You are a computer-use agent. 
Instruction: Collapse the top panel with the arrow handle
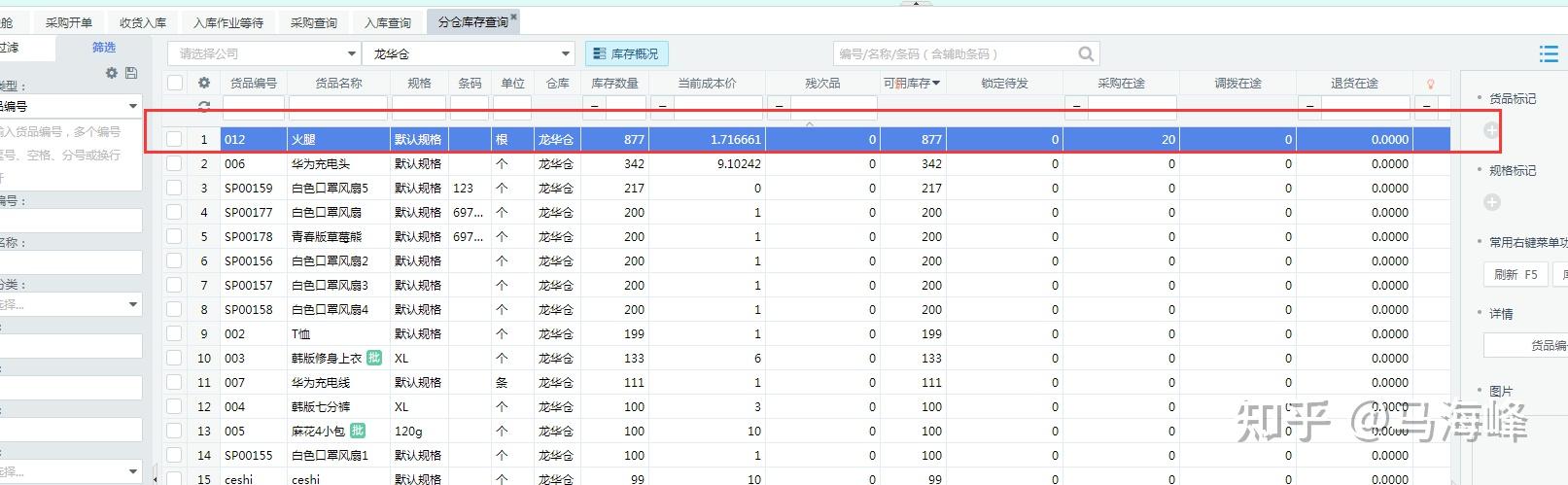pos(915,3)
